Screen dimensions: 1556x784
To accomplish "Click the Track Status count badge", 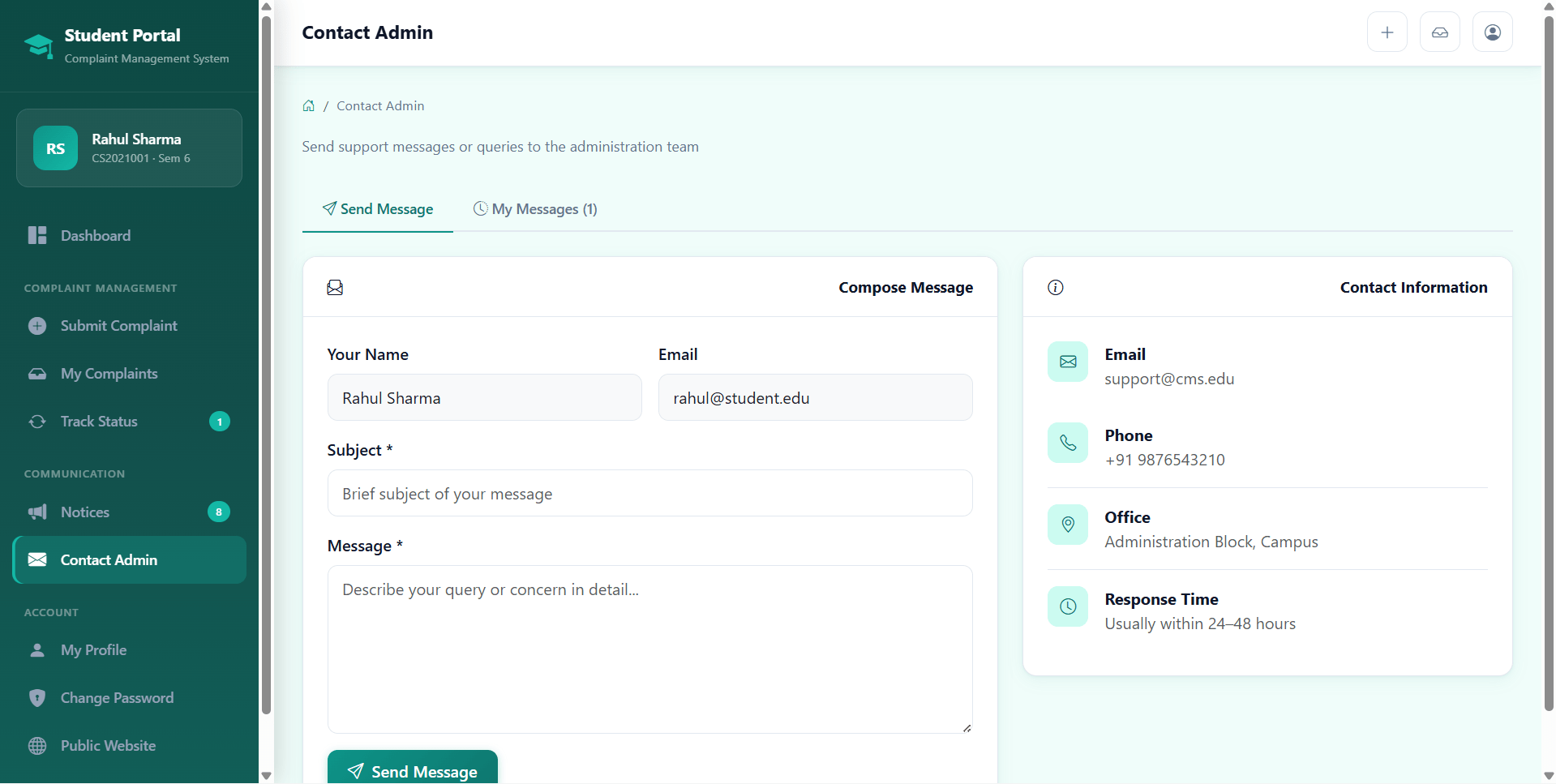I will 219,422.
